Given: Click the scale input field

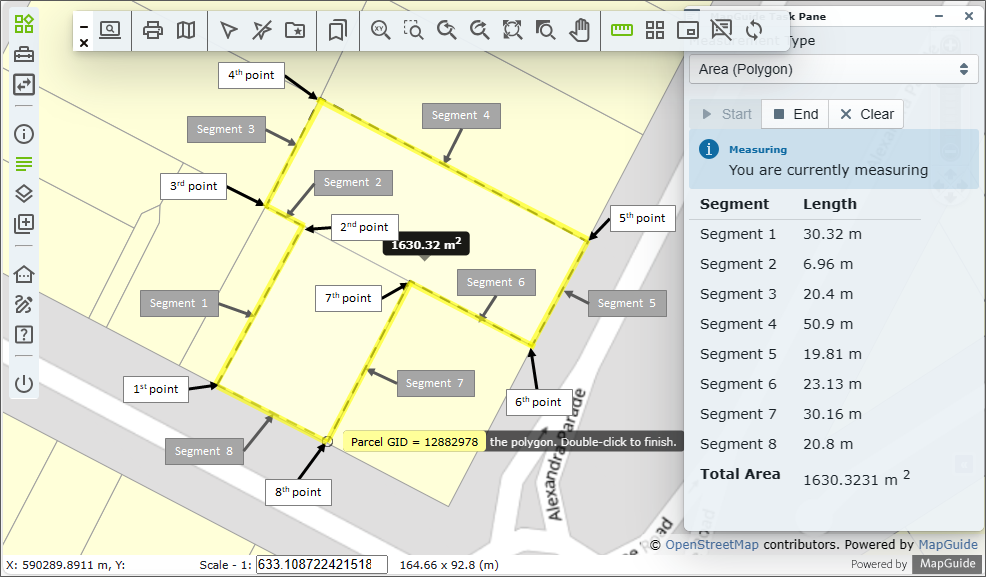Looking at the screenshot, I should pos(321,565).
